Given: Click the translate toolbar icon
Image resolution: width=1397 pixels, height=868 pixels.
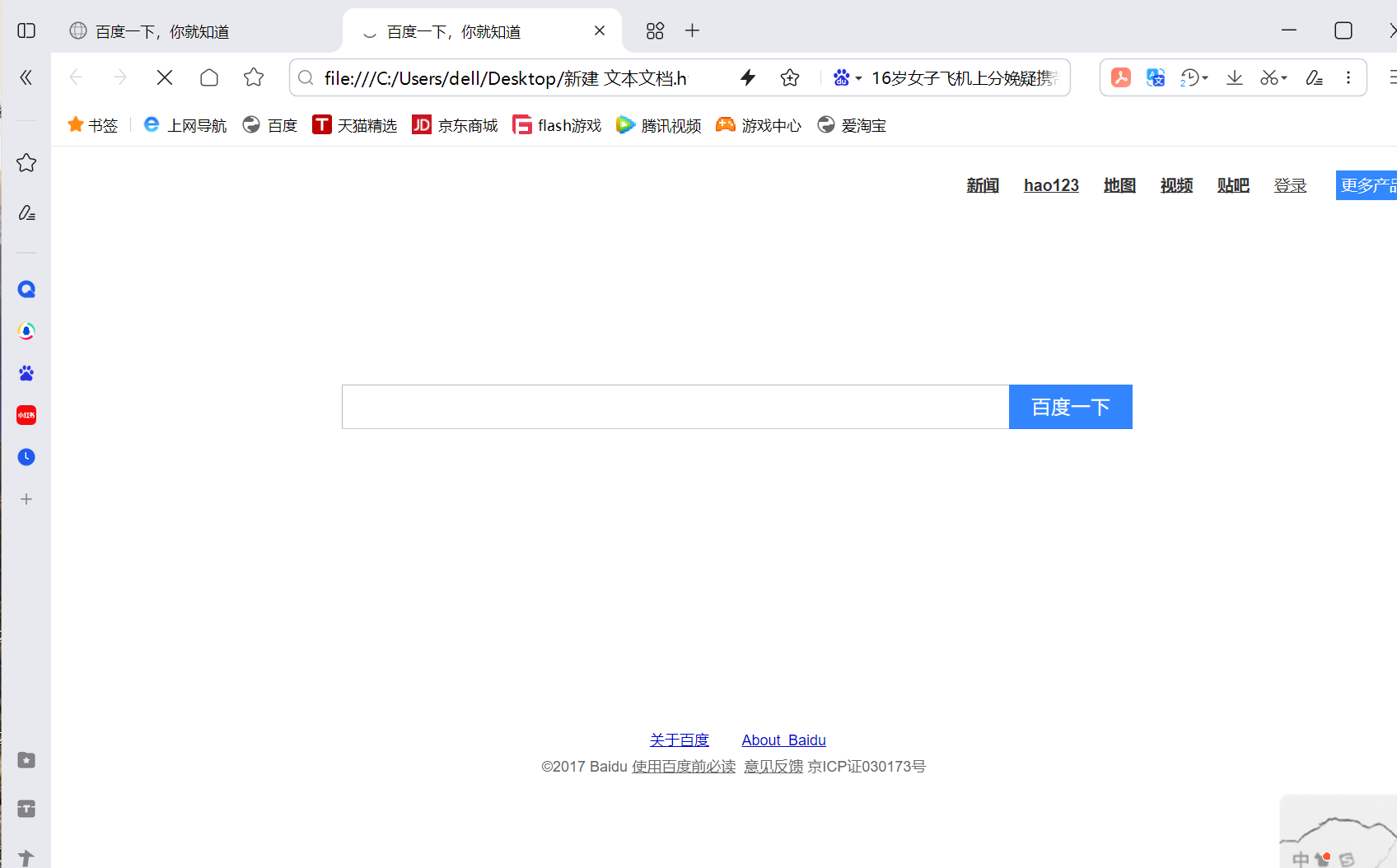Looking at the screenshot, I should (x=1156, y=77).
